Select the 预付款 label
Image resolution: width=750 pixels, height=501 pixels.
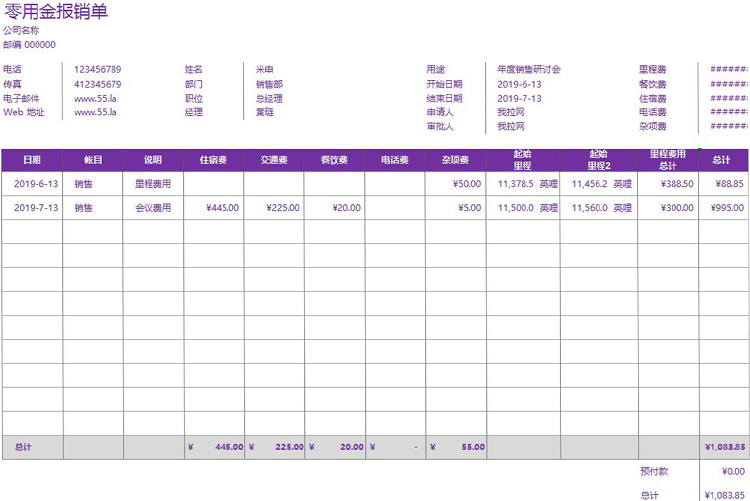(x=654, y=471)
